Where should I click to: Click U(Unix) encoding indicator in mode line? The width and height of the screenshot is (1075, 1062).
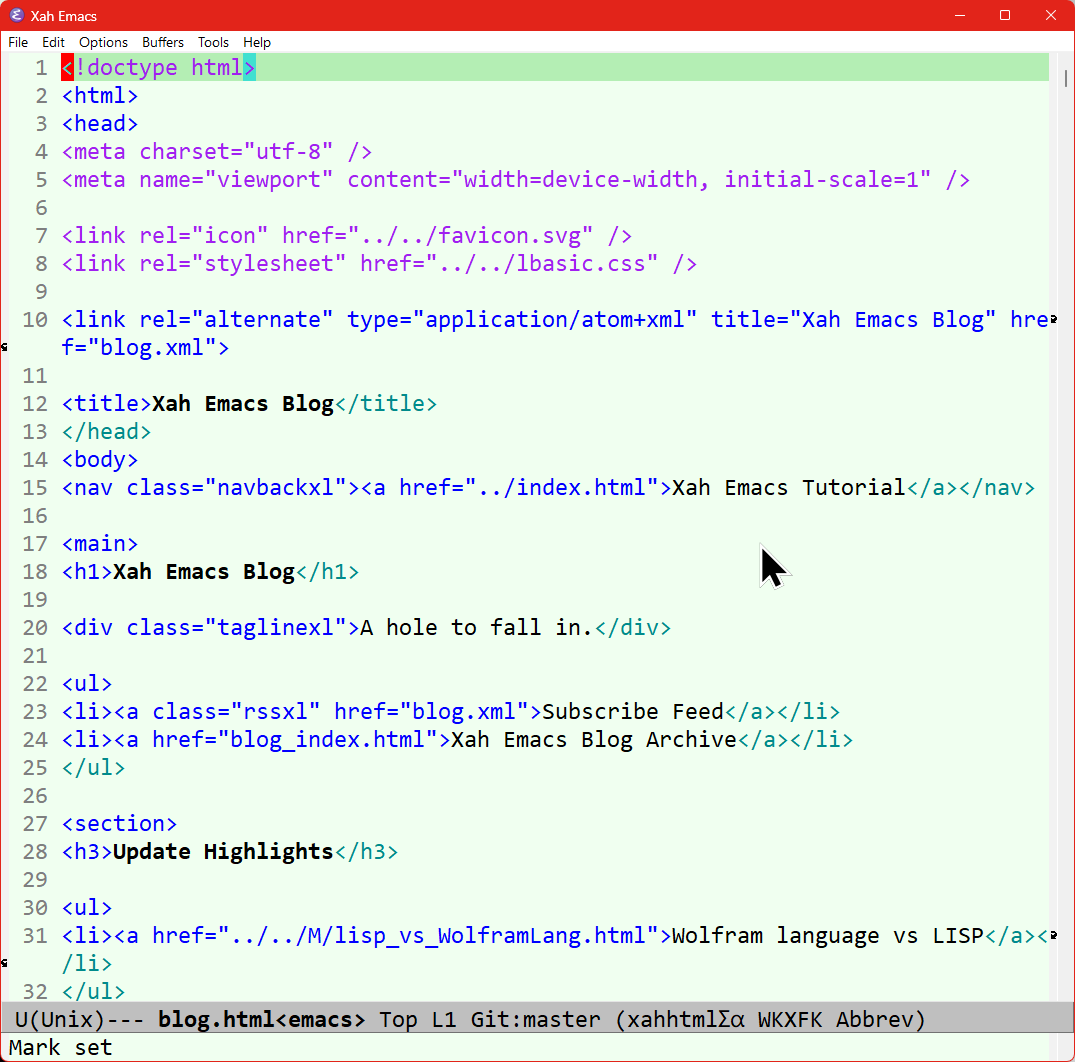[60, 1019]
